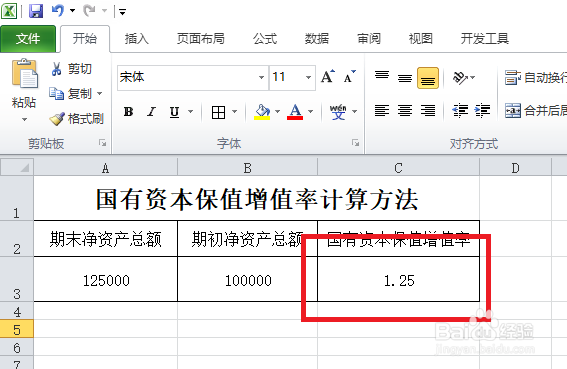Click the 剪切 (Cut) button
The height and width of the screenshot is (369, 567).
pos(72,69)
